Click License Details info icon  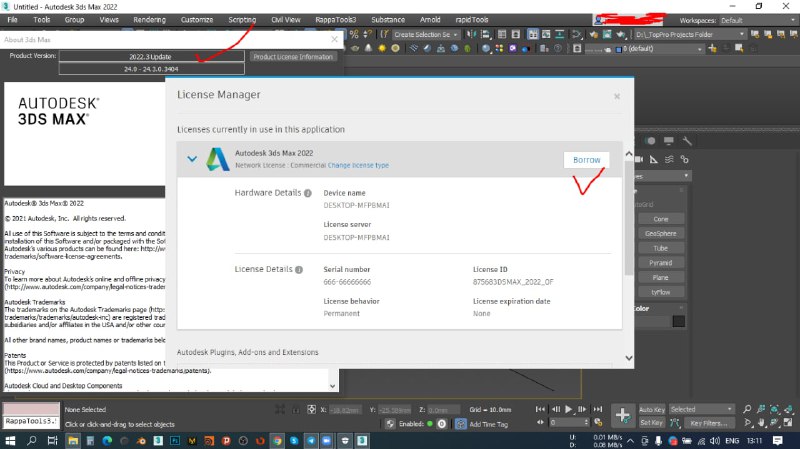tap(299, 270)
